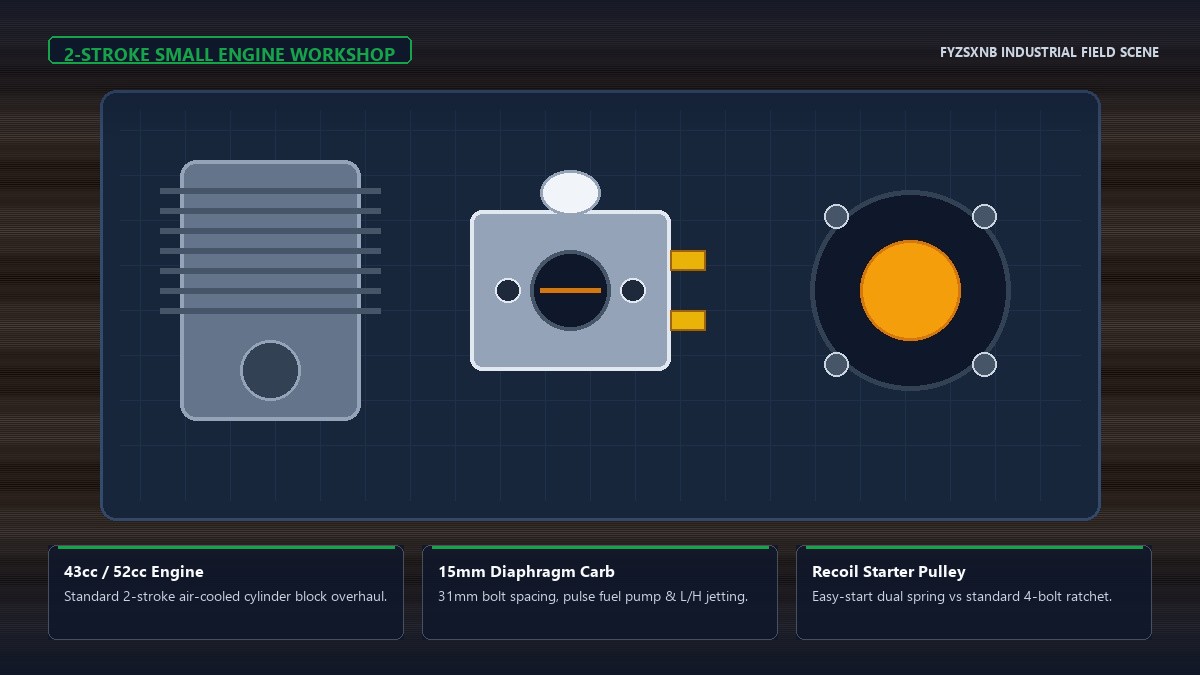Screen dimensions: 1200x675
Task: Click the carburetor's left mounting bolt hole
Action: (x=508, y=290)
